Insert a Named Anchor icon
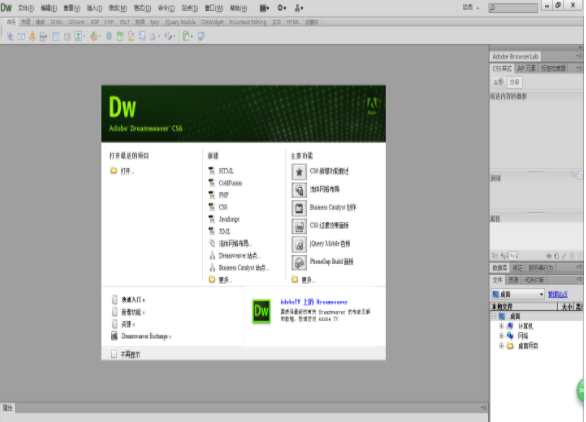 (x=33, y=36)
